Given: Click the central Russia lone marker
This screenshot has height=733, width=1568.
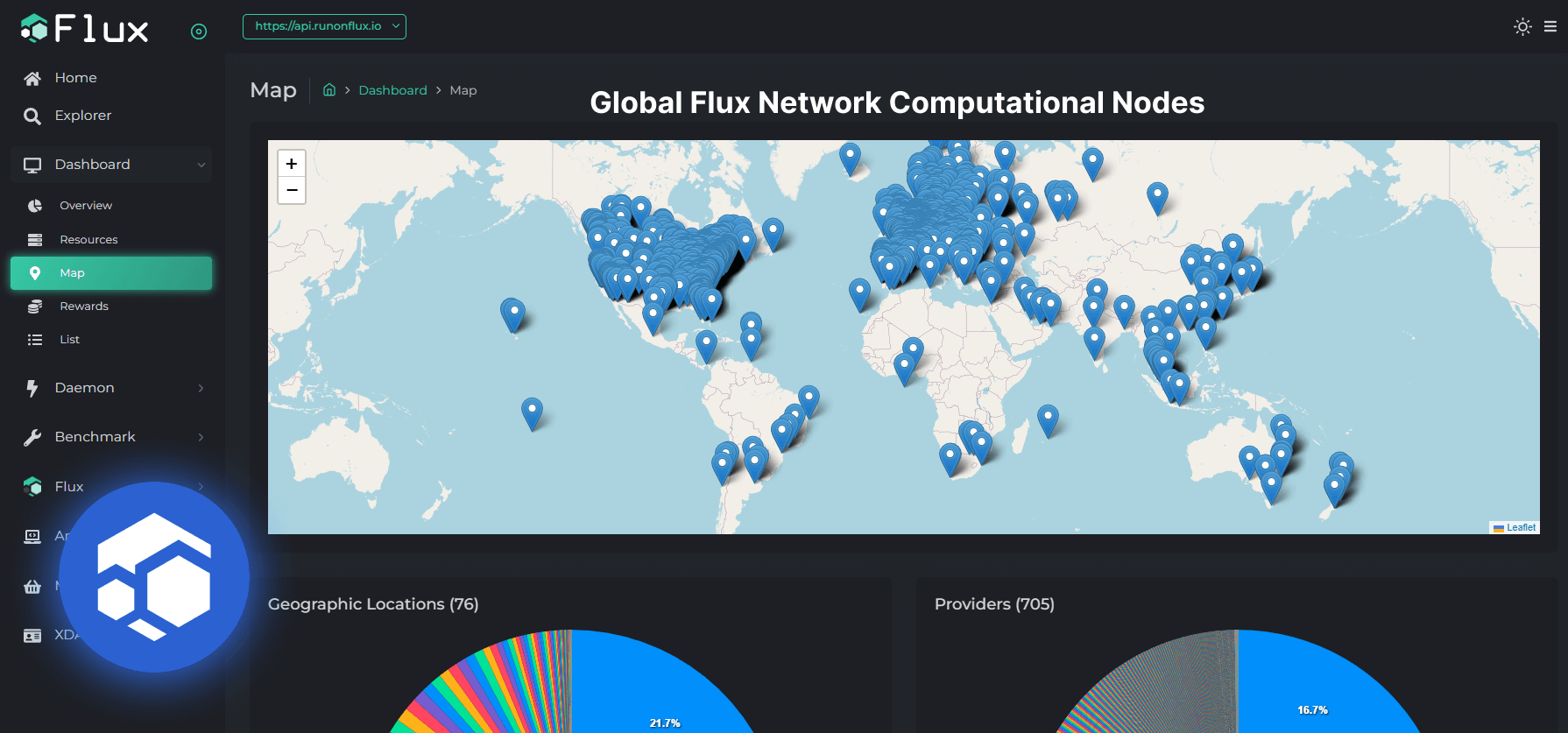Looking at the screenshot, I should point(1157,198).
